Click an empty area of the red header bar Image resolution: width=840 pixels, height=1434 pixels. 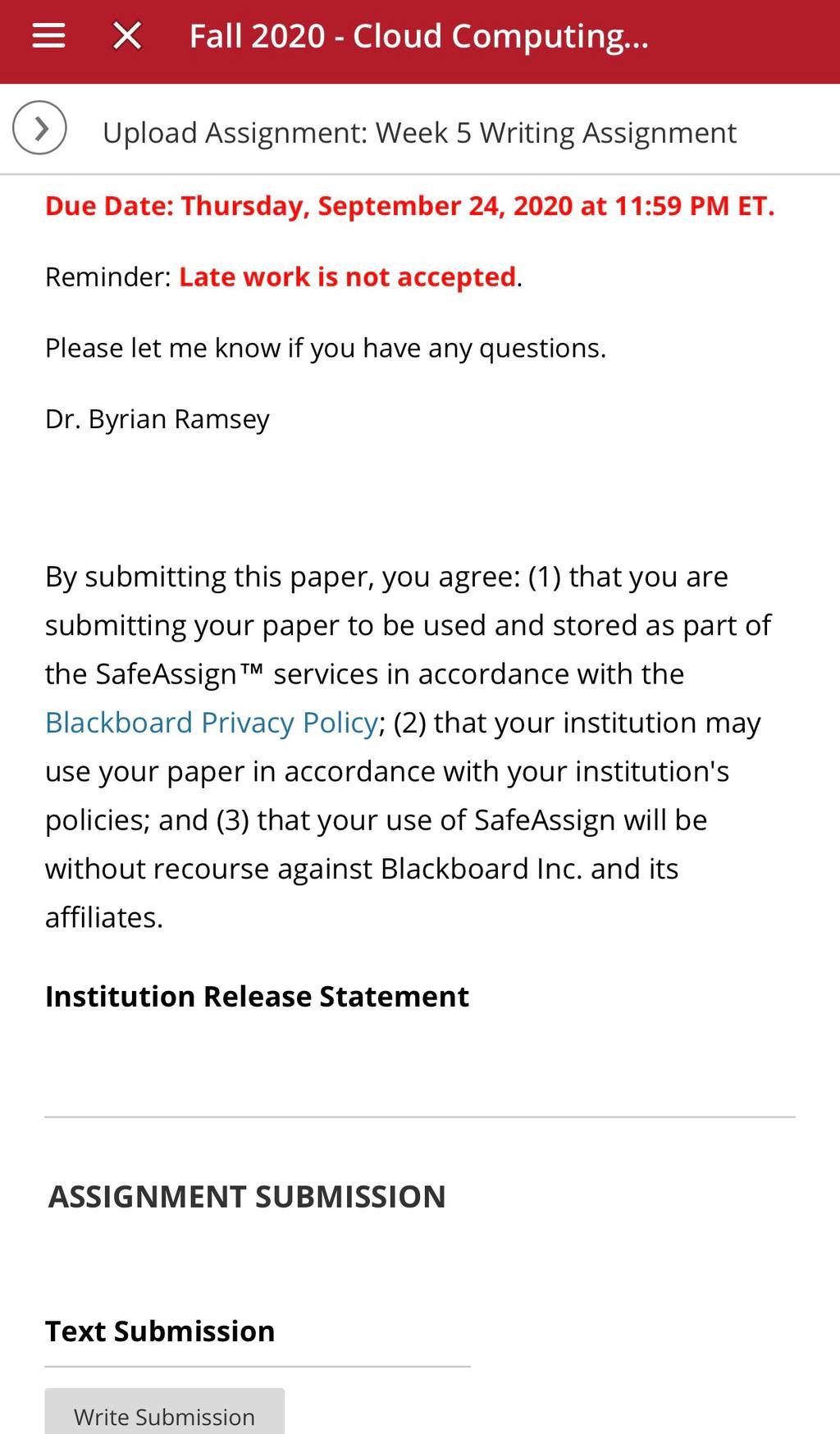[746, 39]
